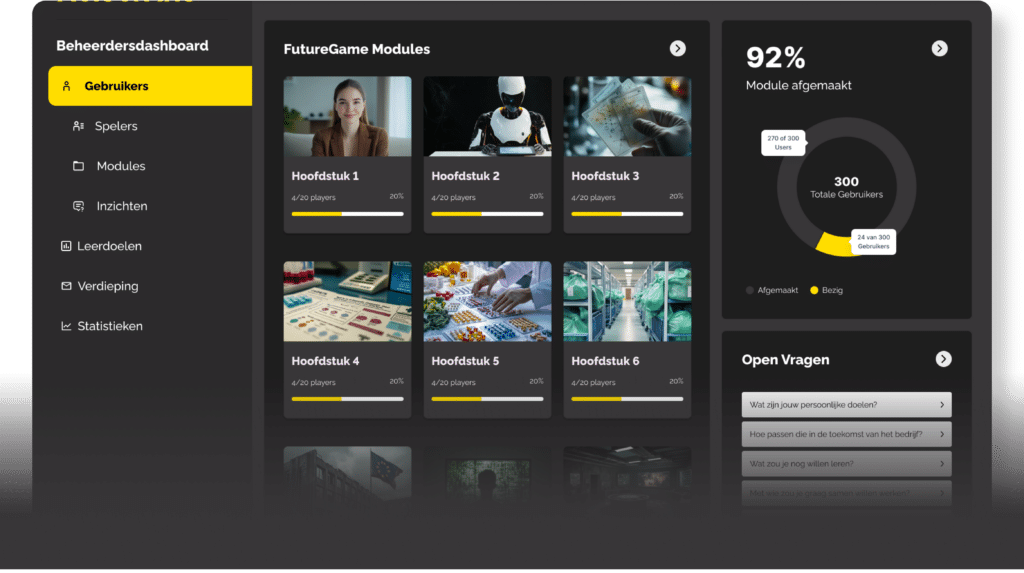Click the Modules folder icon
Viewport: 1024px width, 573px height.
pyautogui.click(x=78, y=166)
